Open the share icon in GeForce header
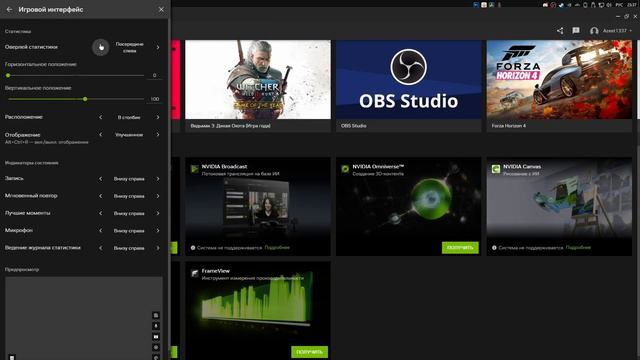The image size is (640, 360). 560,31
